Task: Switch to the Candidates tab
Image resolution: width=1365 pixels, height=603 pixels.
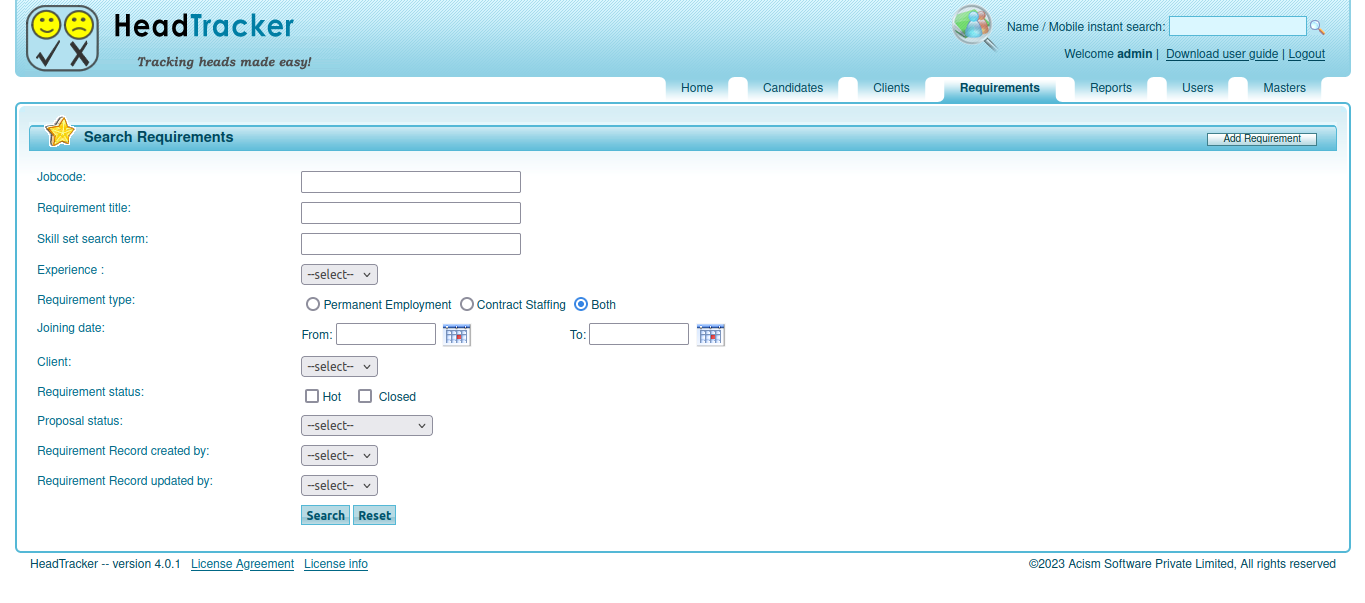Action: pyautogui.click(x=793, y=88)
